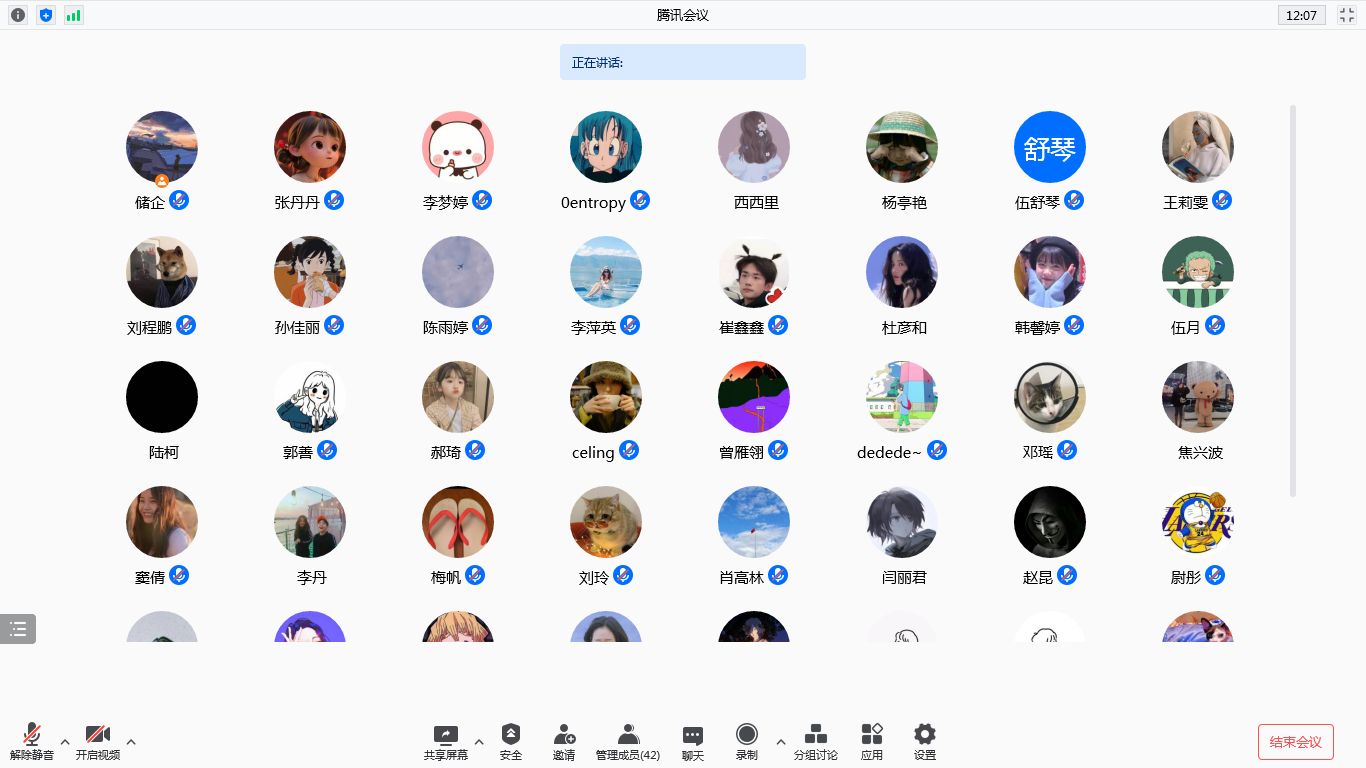
Task: Click the participant grid vertical scrollbar
Action: [1293, 300]
